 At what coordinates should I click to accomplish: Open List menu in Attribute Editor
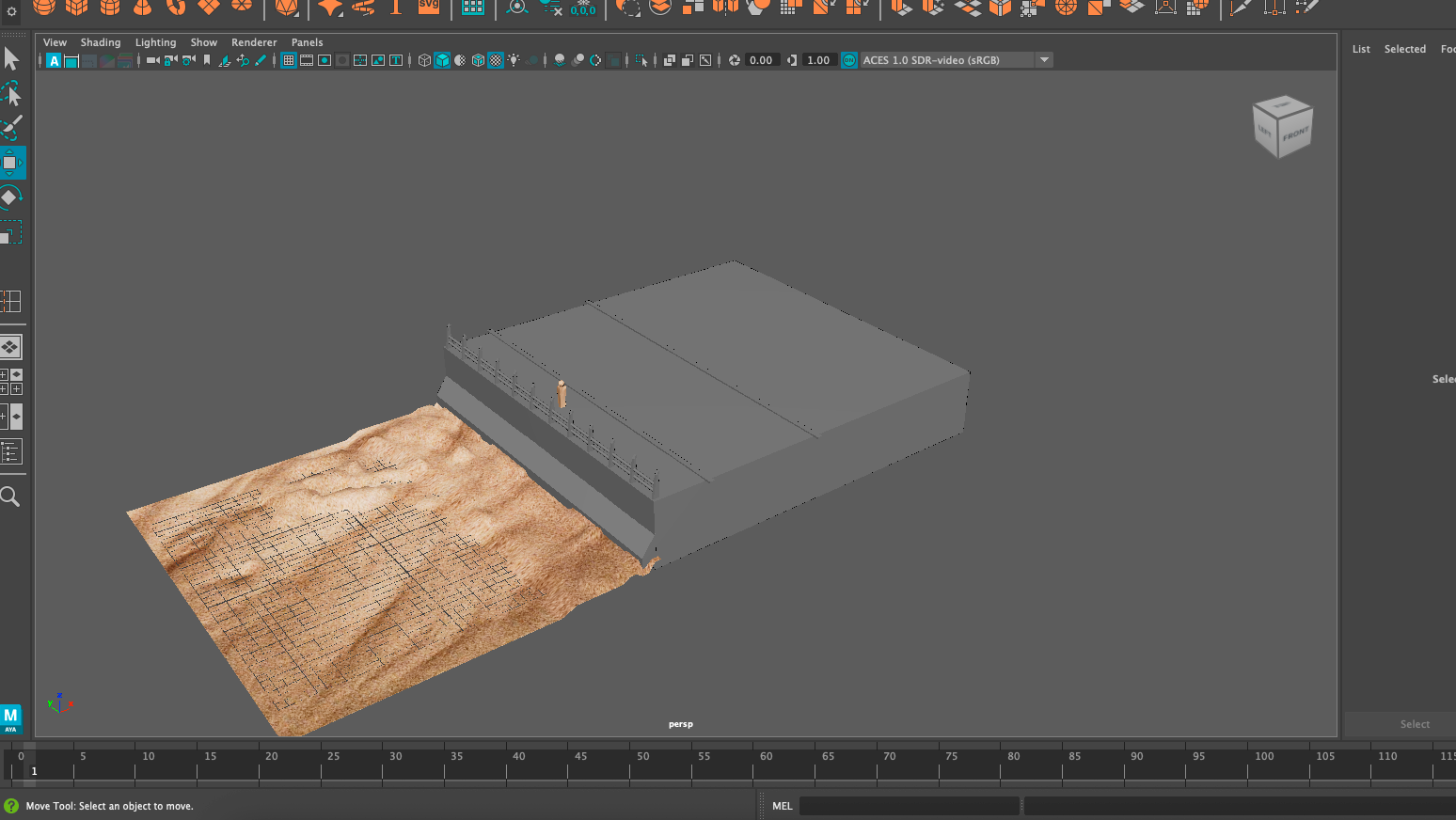(1361, 49)
